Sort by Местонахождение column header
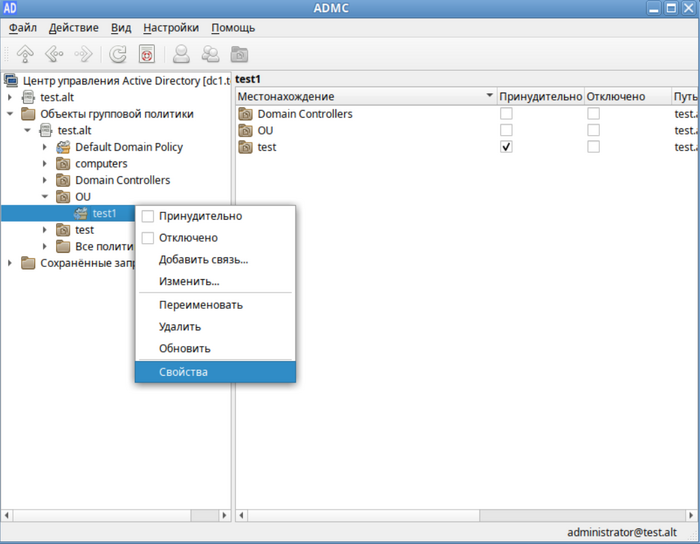The height and width of the screenshot is (544, 700). tap(366, 96)
